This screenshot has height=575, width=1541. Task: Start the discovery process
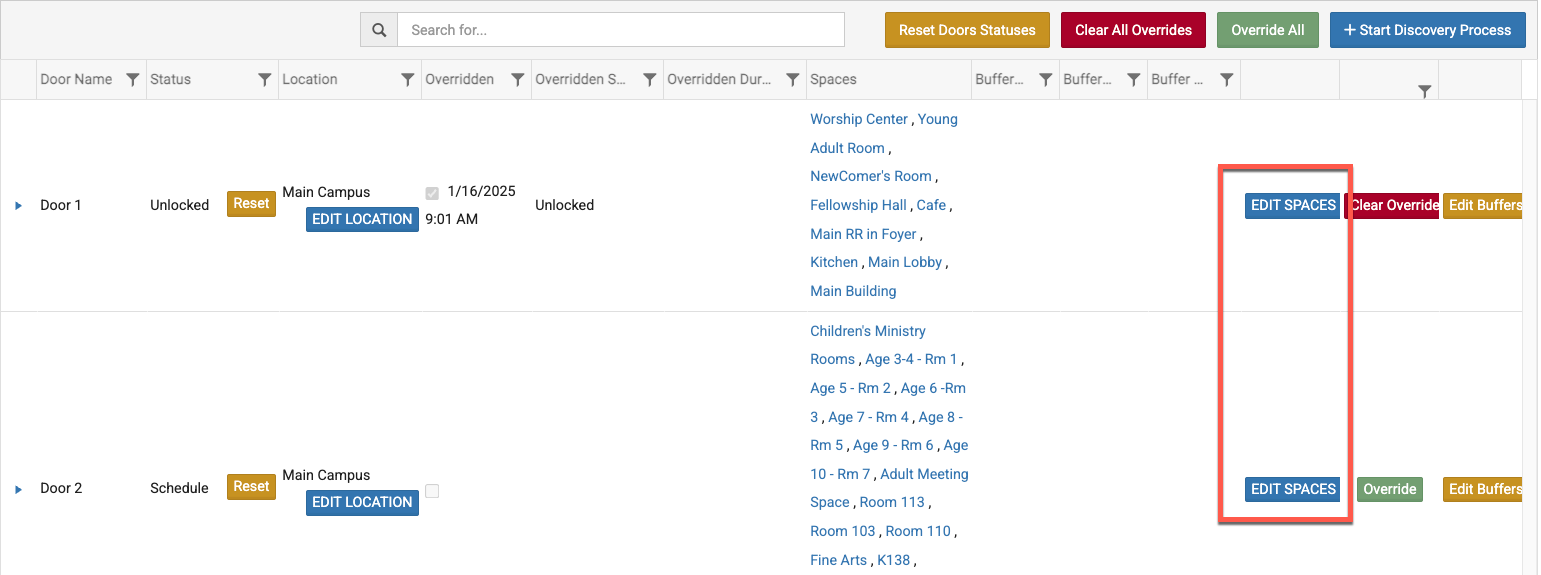[x=1427, y=30]
